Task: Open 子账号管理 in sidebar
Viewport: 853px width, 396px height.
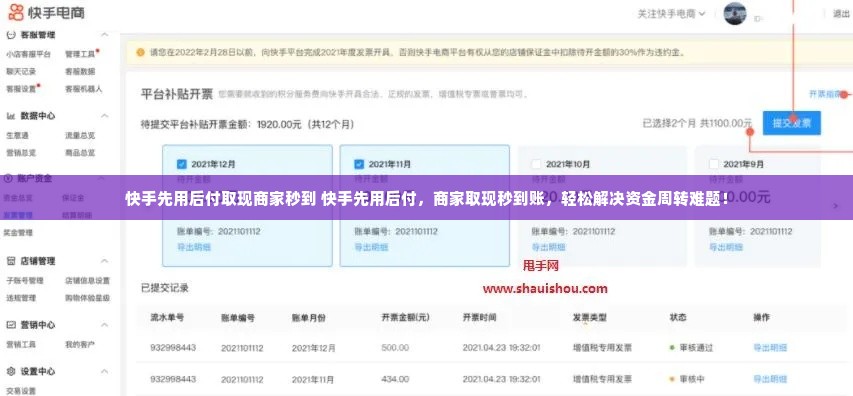Action: 24,281
